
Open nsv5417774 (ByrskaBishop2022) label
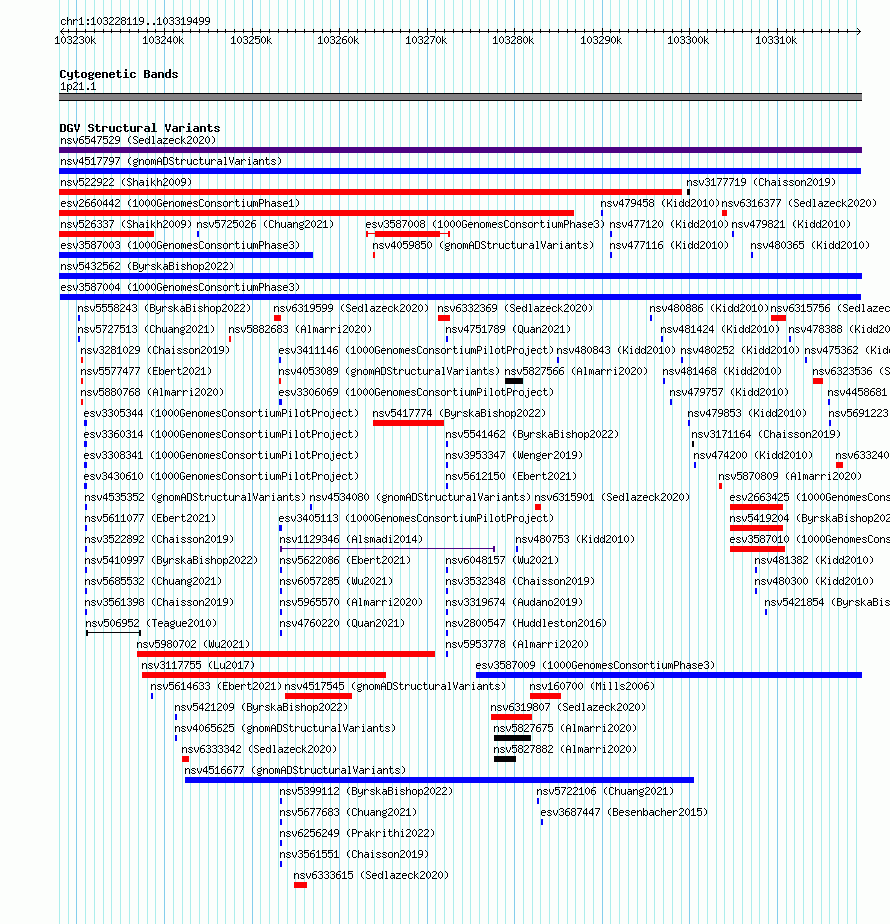(459, 414)
